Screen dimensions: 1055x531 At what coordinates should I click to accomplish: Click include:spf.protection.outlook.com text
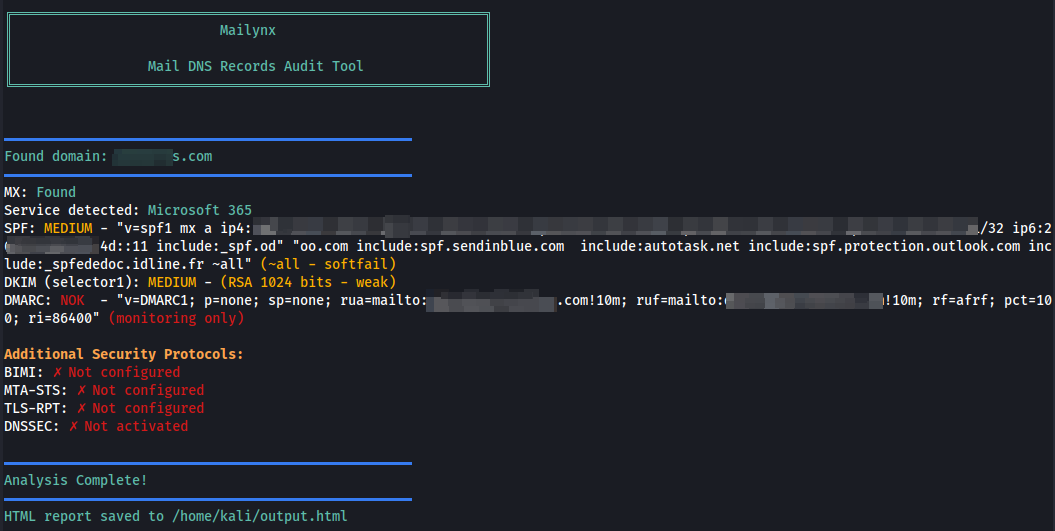(x=884, y=246)
